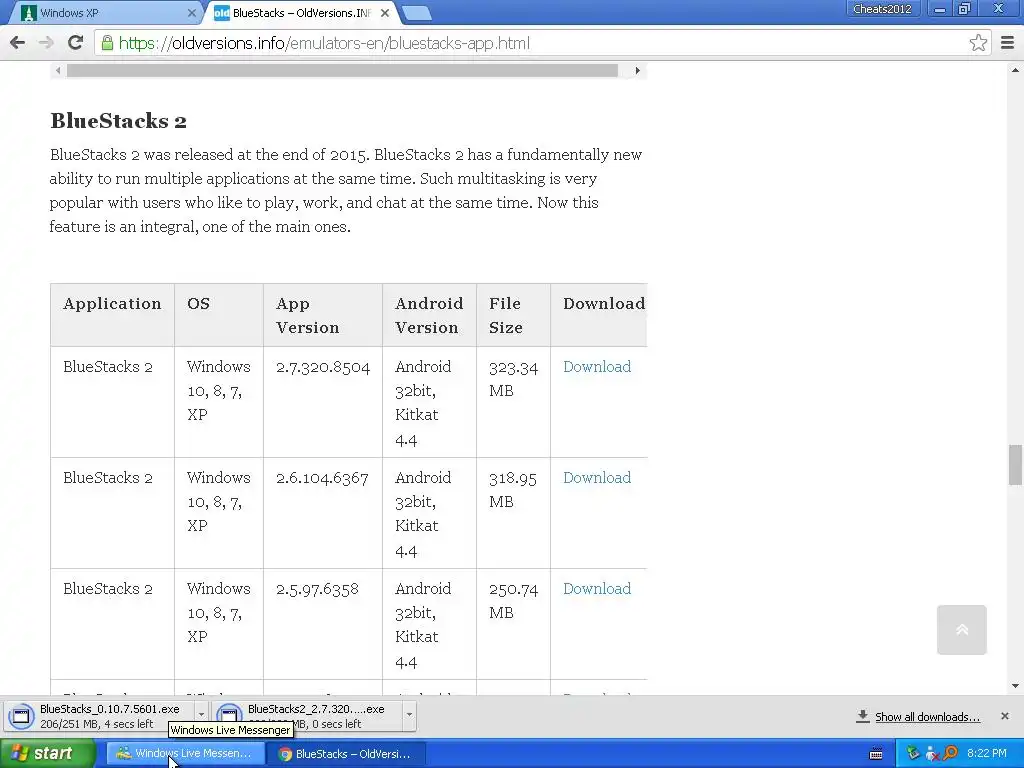The width and height of the screenshot is (1024, 768).
Task: Expand options for the BlueStacks_0.10.7.5601.exe download
Action: pos(201,714)
